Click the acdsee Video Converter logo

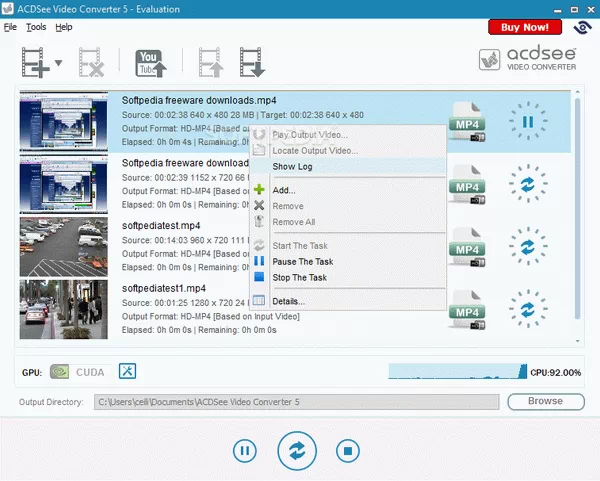point(527,59)
